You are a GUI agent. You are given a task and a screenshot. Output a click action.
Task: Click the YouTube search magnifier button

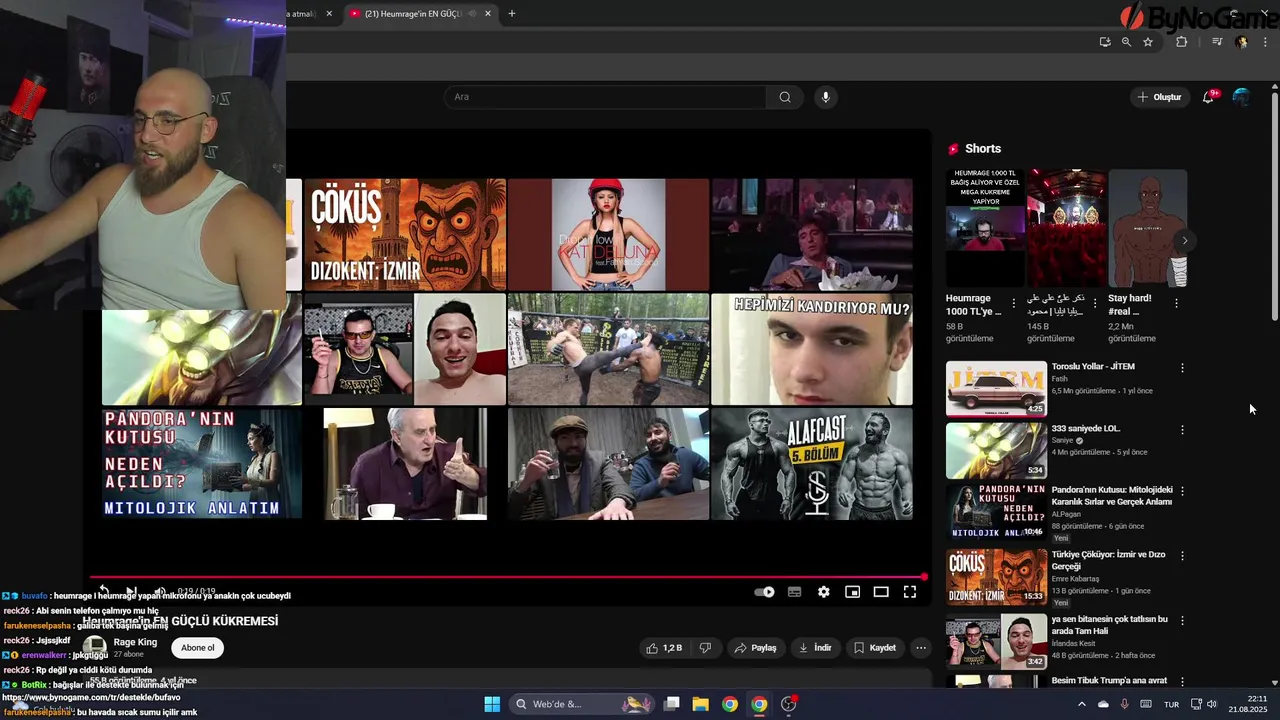[x=785, y=97]
